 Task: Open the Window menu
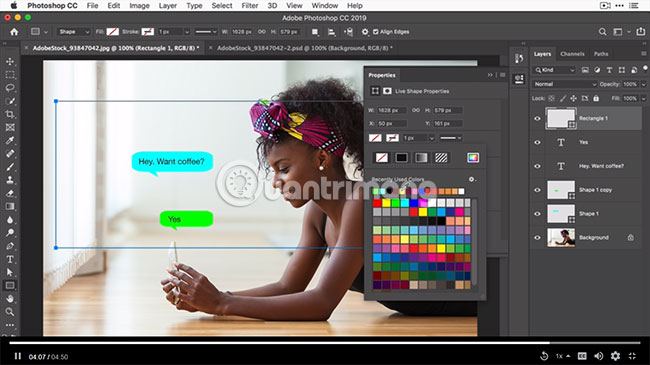pyautogui.click(x=325, y=6)
